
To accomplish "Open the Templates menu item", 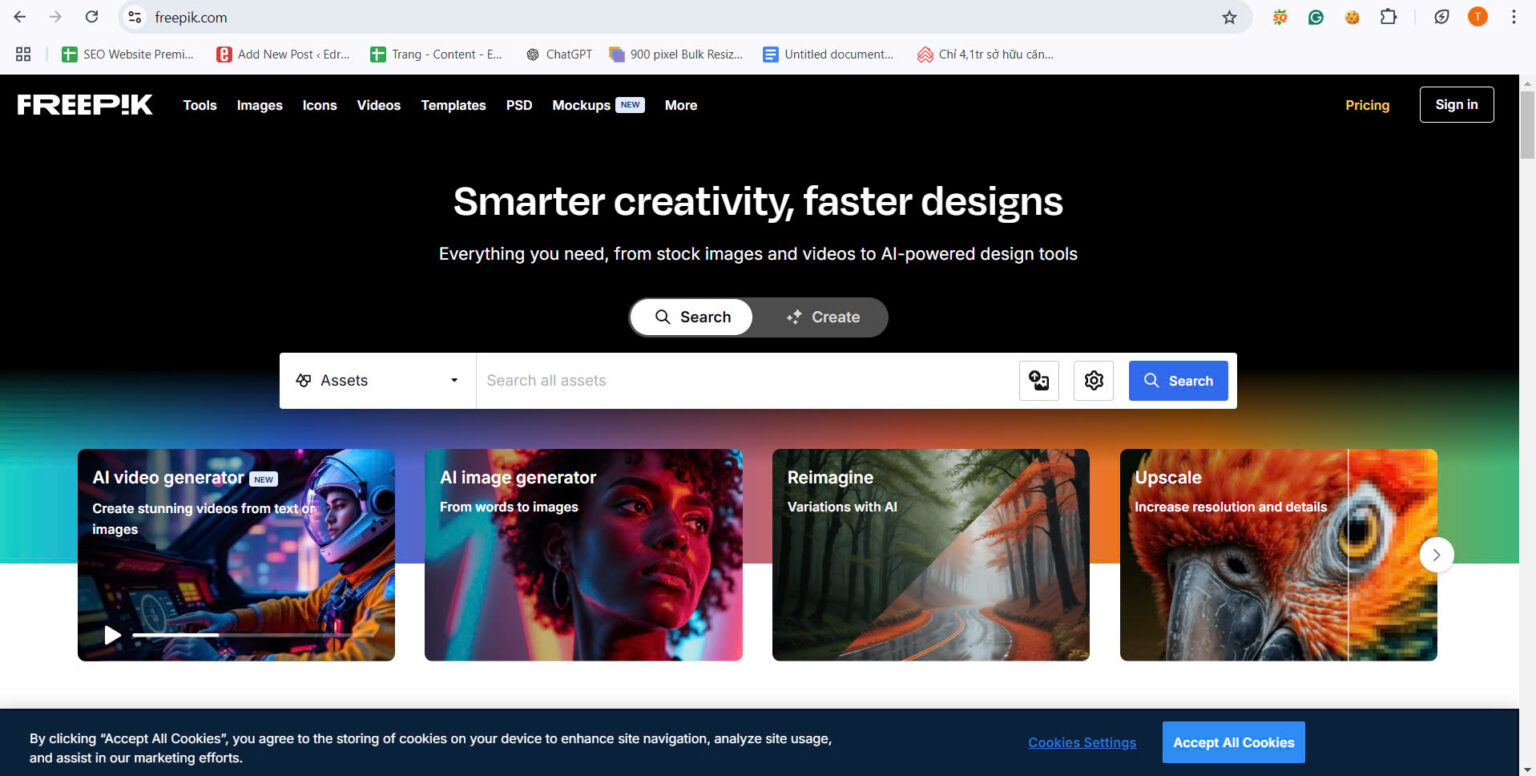I will (x=453, y=105).
